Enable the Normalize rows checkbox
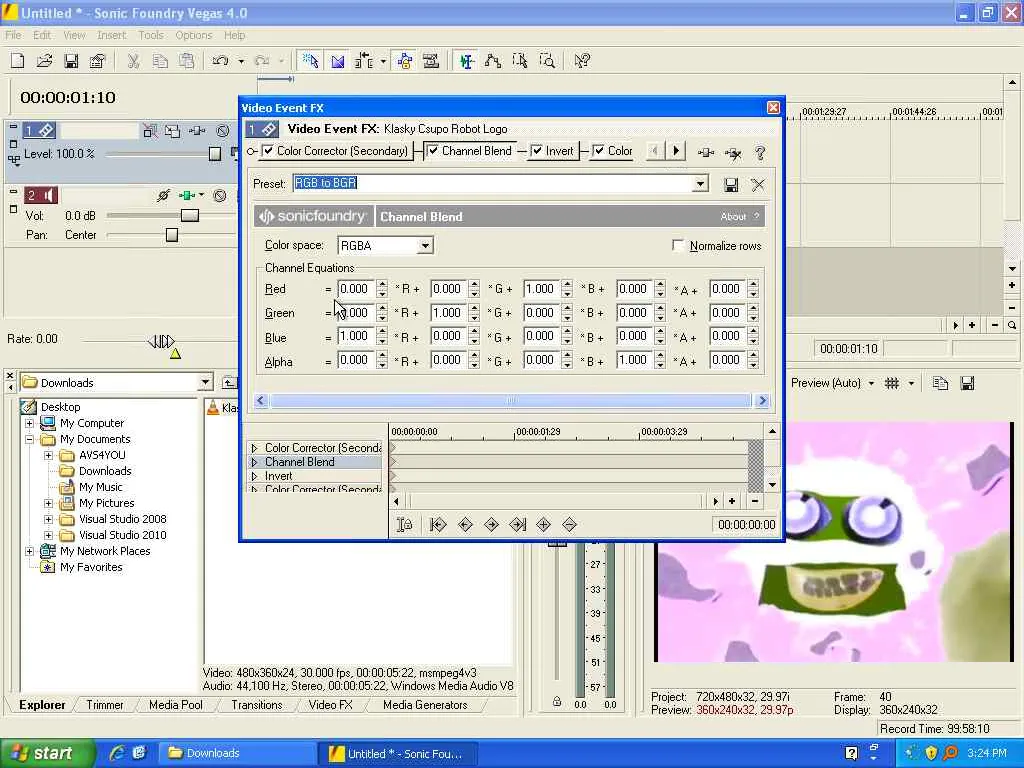1024x768 pixels. click(679, 246)
